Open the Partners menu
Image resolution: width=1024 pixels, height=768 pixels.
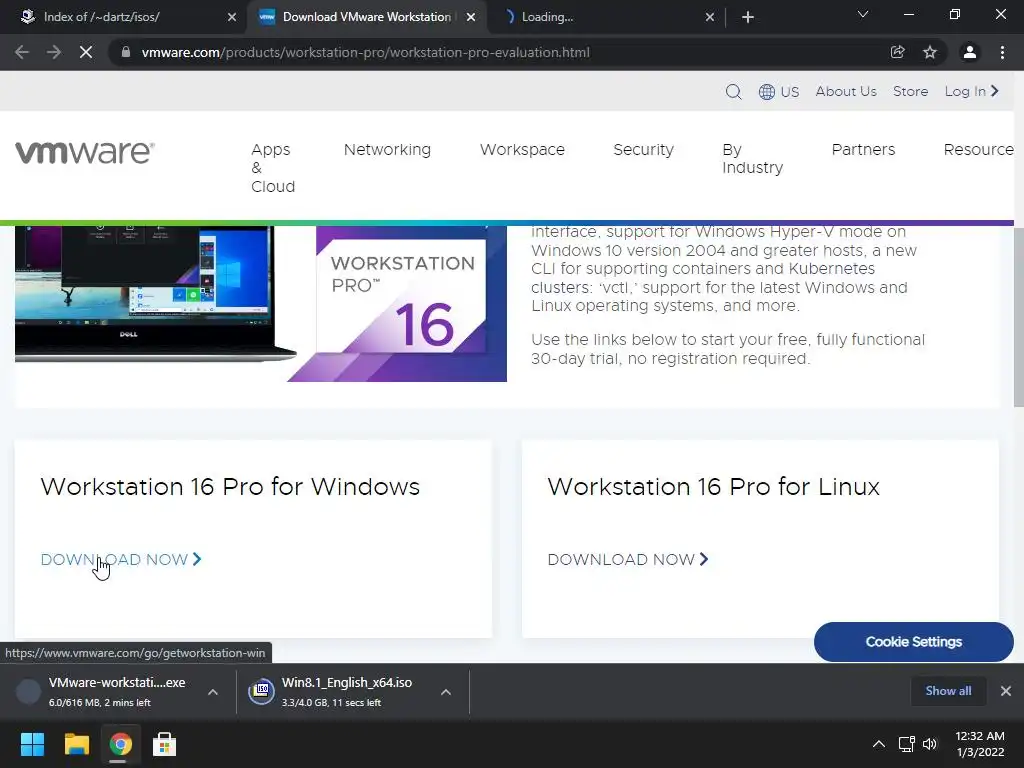click(863, 150)
